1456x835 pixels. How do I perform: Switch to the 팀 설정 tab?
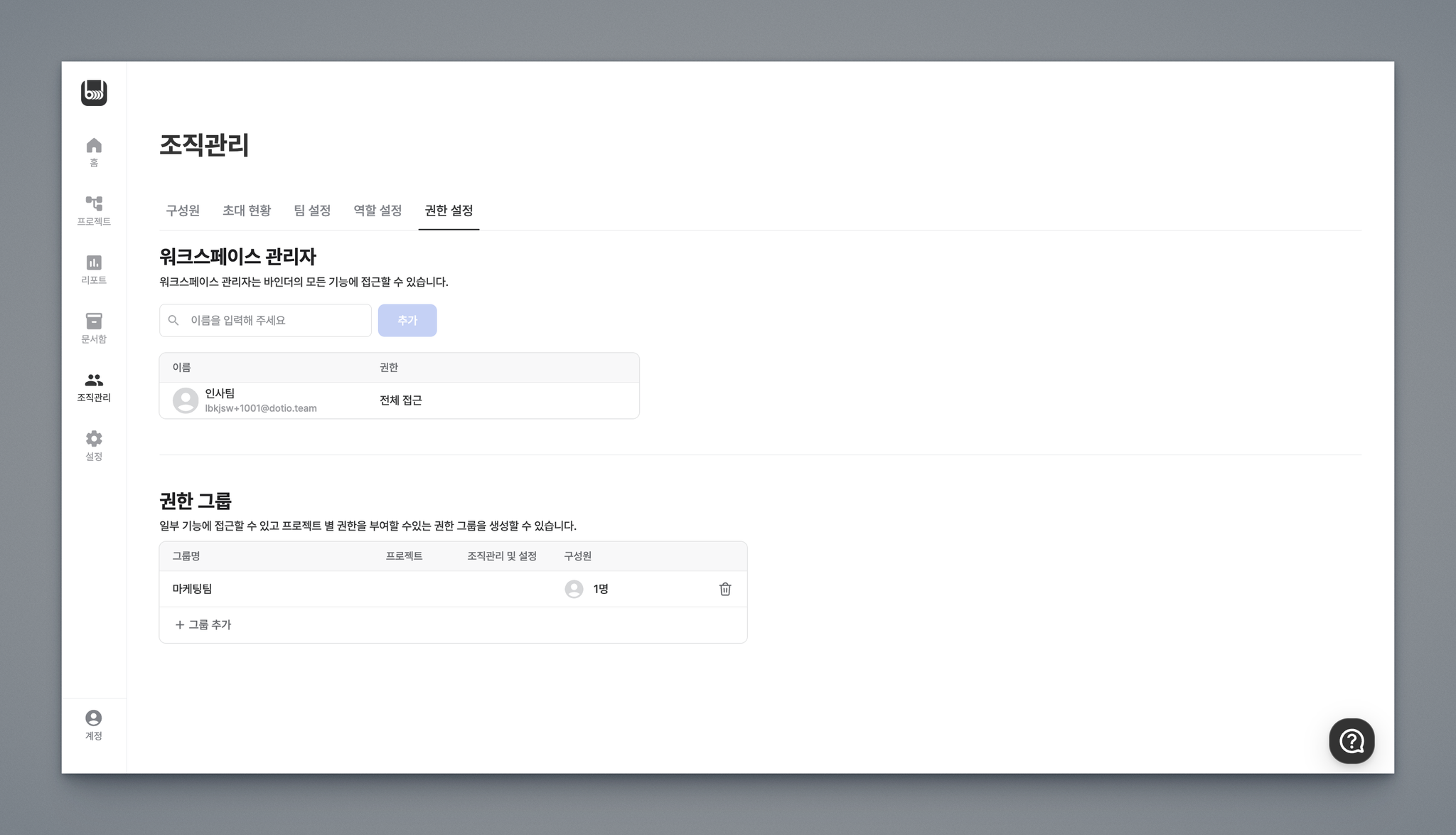click(312, 211)
